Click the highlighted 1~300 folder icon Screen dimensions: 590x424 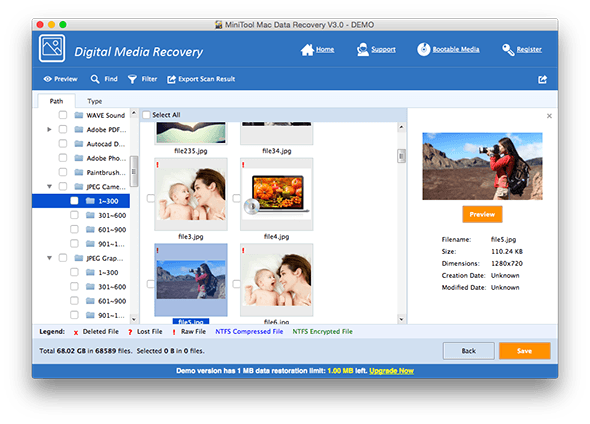tap(90, 201)
